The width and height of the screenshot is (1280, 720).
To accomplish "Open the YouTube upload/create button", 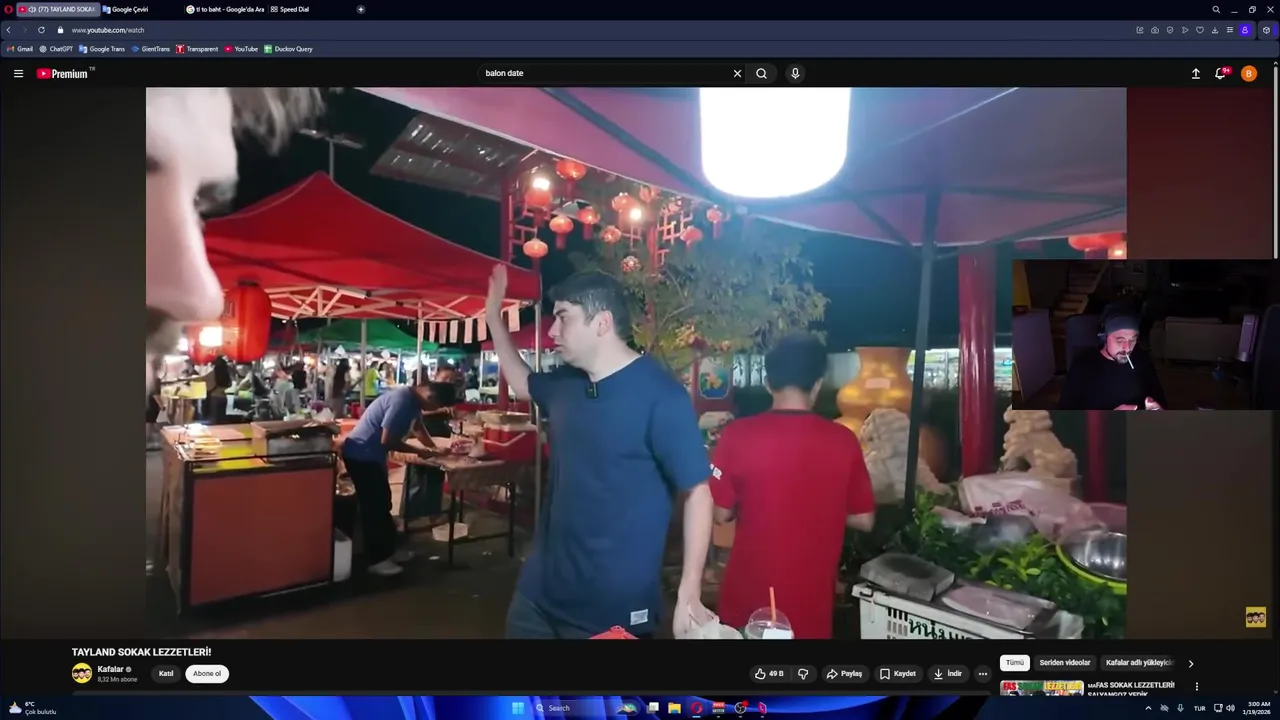I will click(1195, 73).
